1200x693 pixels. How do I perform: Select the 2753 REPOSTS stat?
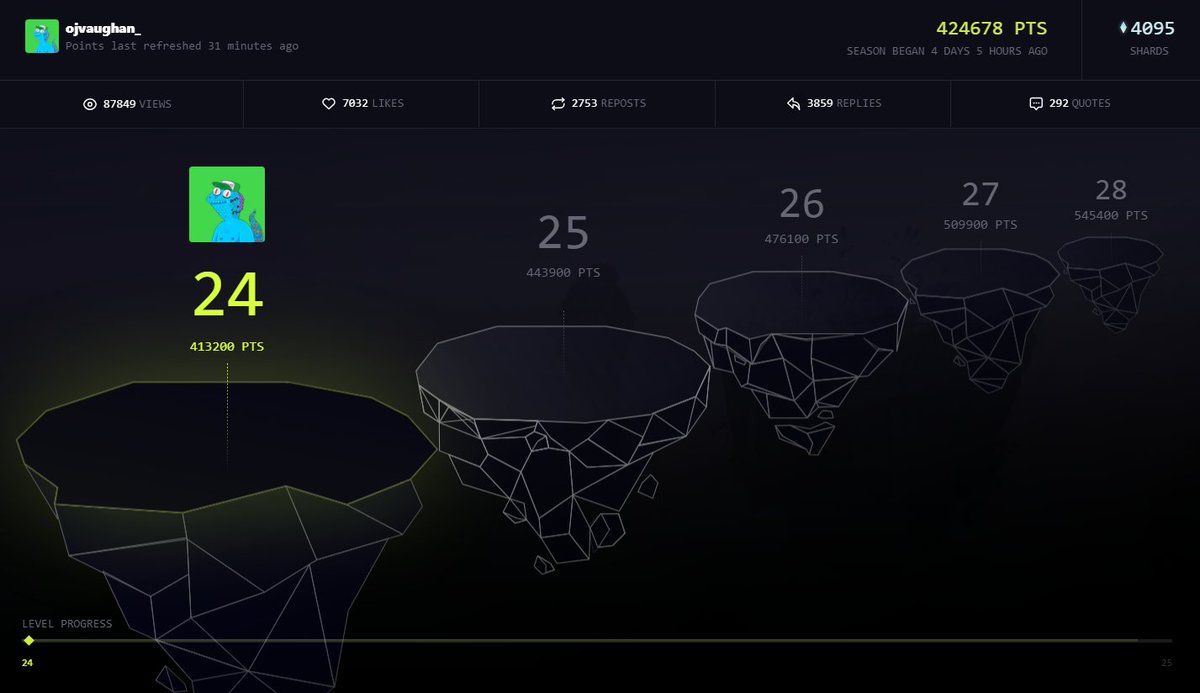pos(598,103)
